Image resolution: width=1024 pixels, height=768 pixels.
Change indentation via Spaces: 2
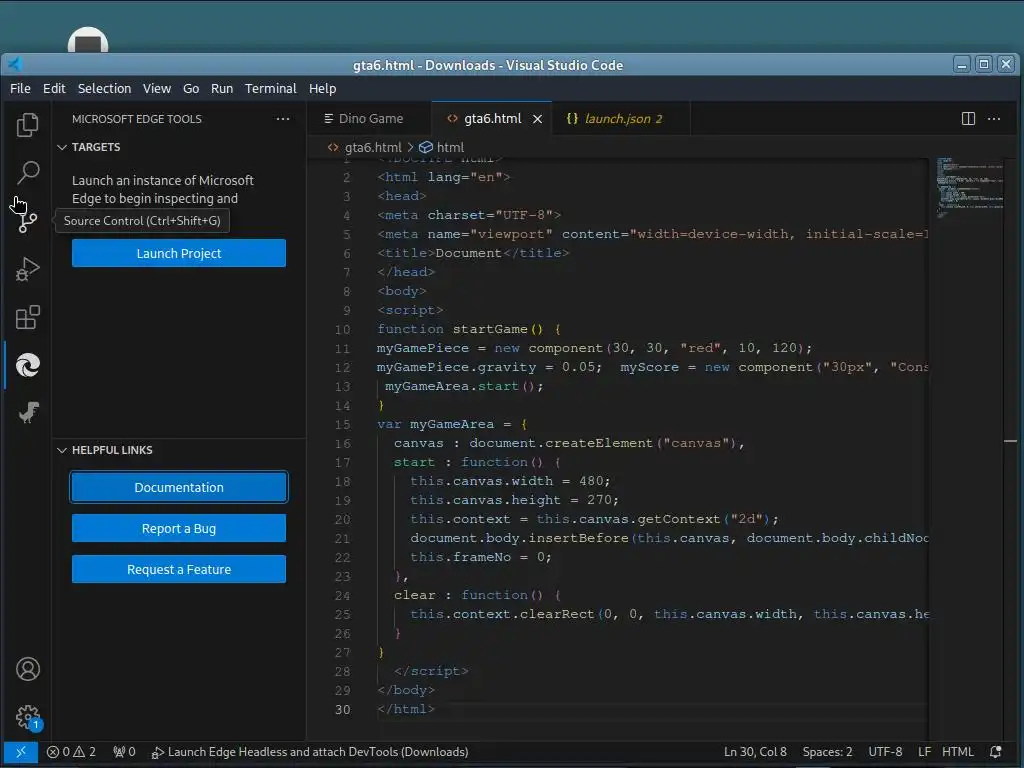(x=827, y=752)
